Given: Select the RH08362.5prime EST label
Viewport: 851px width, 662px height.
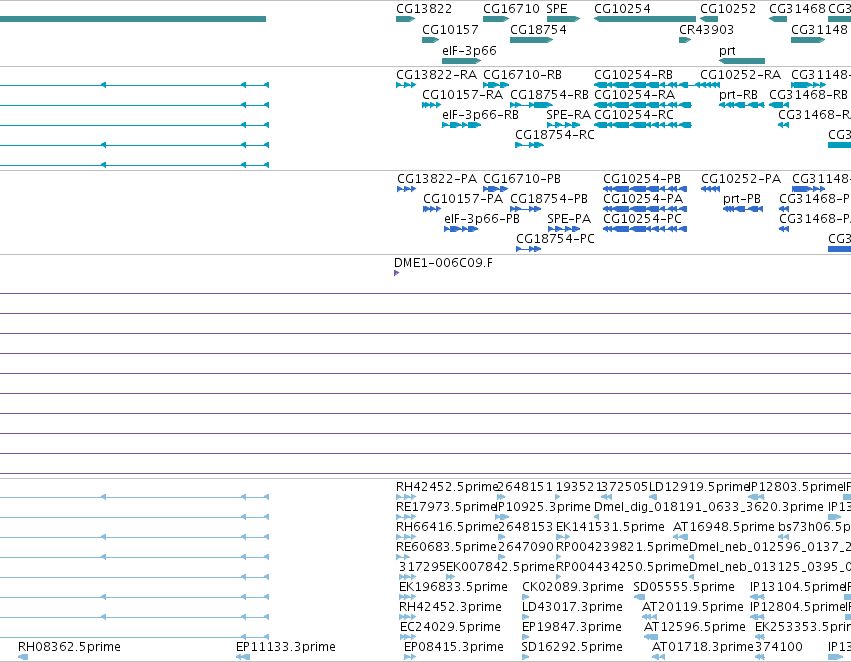Looking at the screenshot, I should (69, 647).
